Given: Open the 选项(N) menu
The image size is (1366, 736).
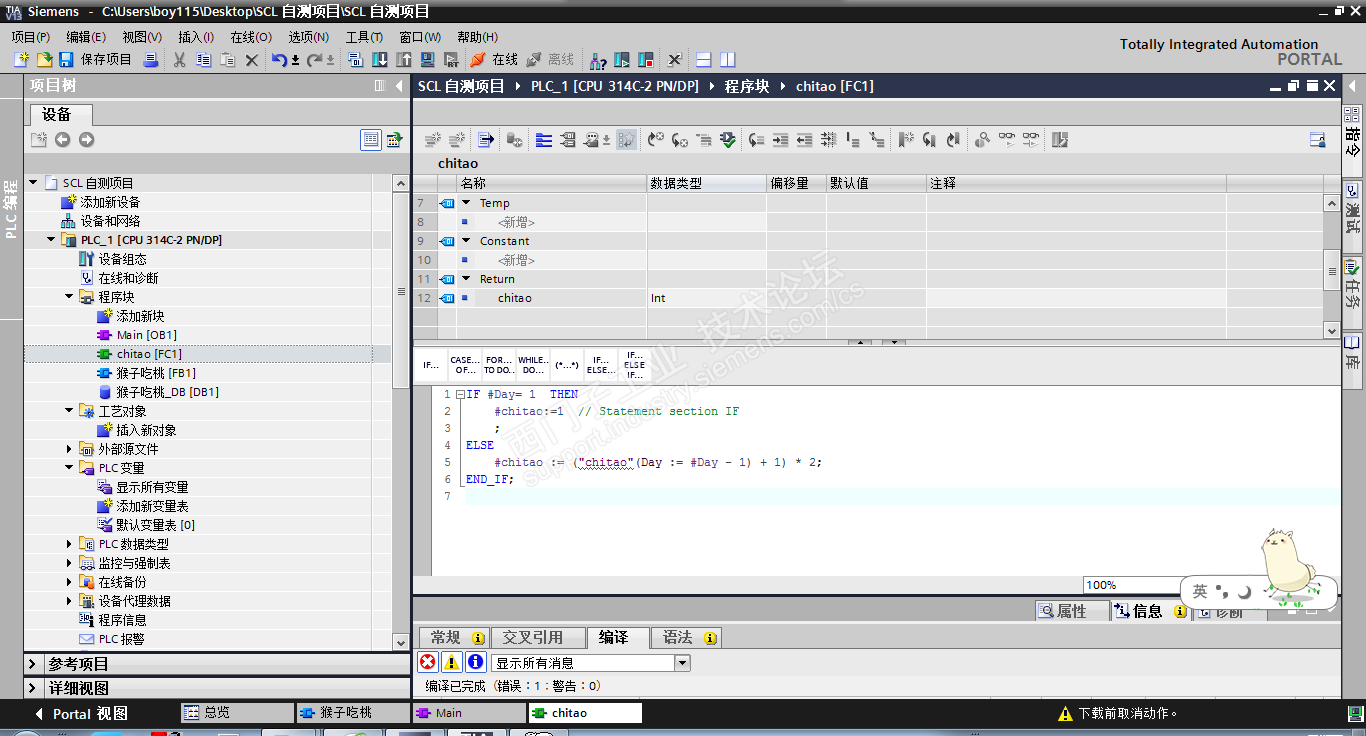Looking at the screenshot, I should click(x=308, y=37).
